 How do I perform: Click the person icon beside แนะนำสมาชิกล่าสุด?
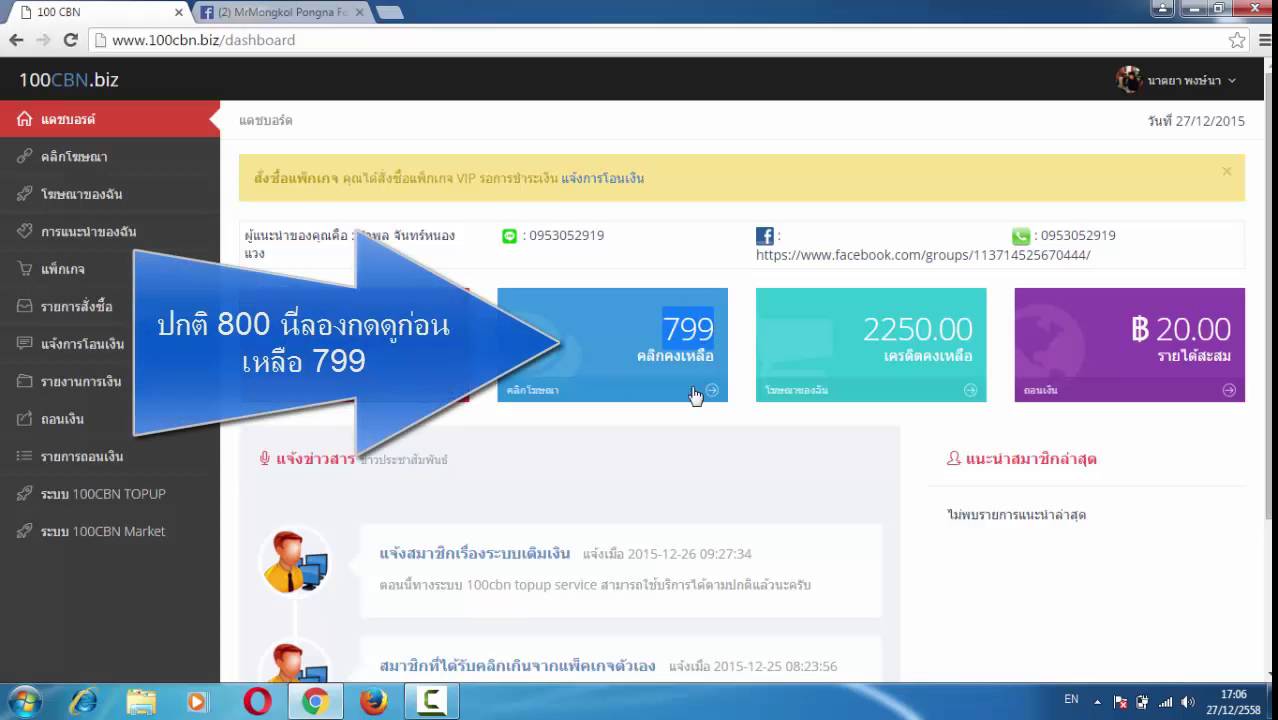click(x=954, y=459)
